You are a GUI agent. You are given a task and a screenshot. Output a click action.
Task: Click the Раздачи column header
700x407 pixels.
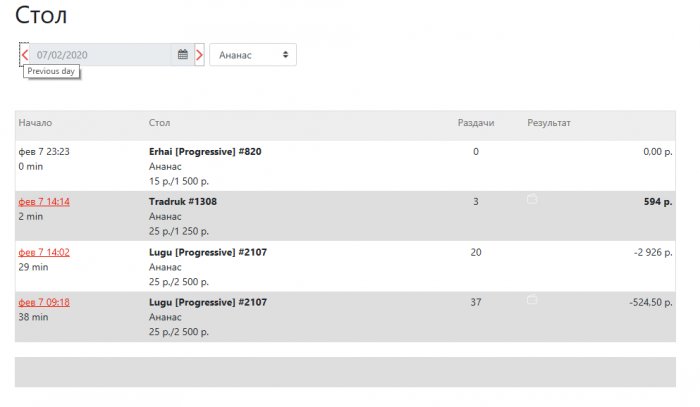(x=476, y=123)
